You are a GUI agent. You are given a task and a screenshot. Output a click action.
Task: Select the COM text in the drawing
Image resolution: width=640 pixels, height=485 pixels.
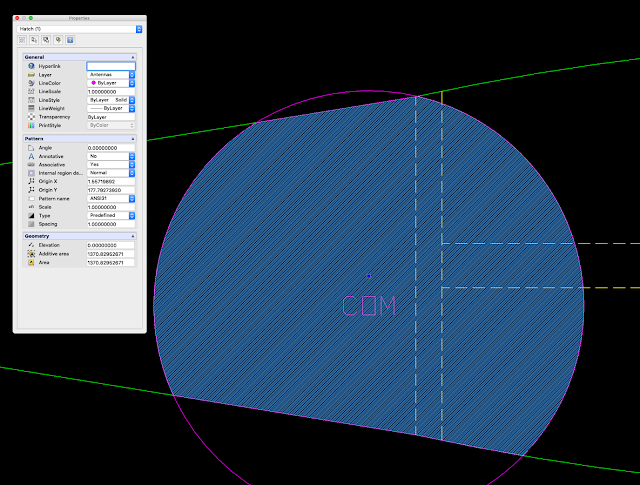point(369,306)
